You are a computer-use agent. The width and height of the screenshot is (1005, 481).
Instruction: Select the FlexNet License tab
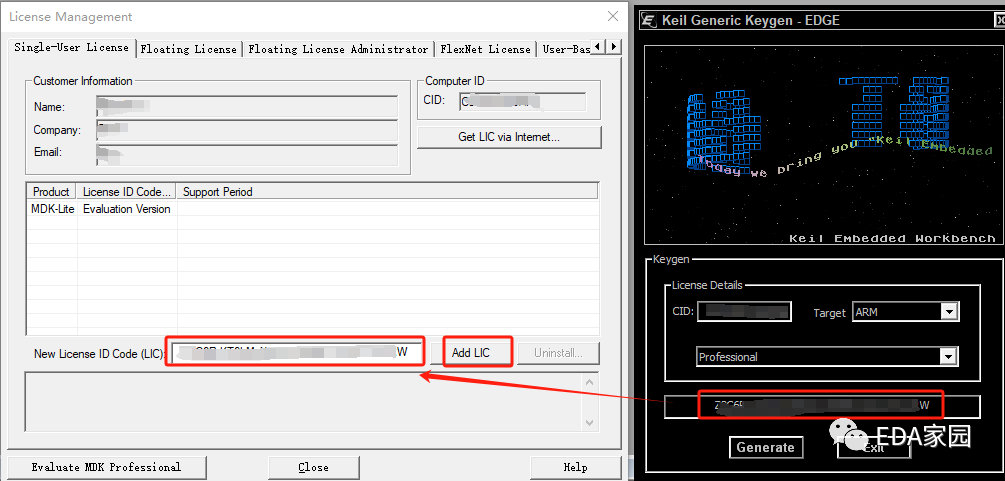click(485, 49)
